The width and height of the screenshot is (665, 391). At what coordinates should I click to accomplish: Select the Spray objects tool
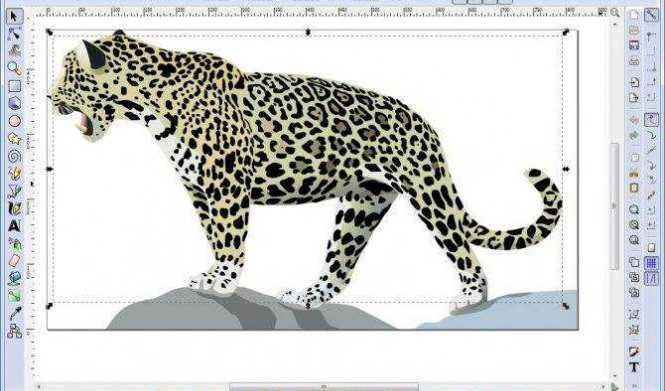14,243
